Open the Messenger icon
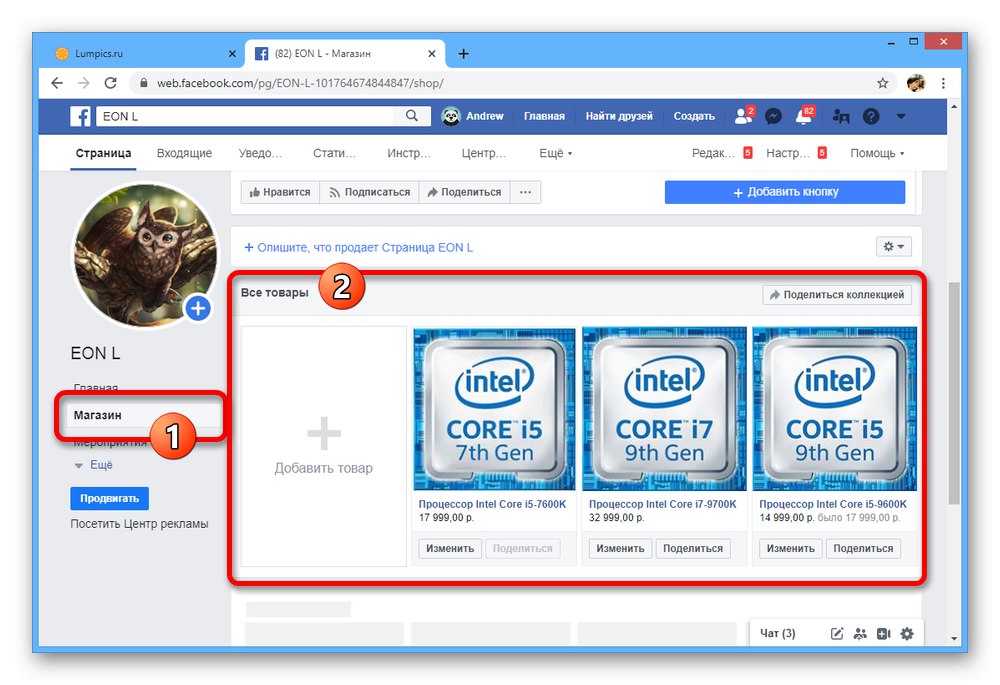This screenshot has width=1000, height=685. click(774, 116)
